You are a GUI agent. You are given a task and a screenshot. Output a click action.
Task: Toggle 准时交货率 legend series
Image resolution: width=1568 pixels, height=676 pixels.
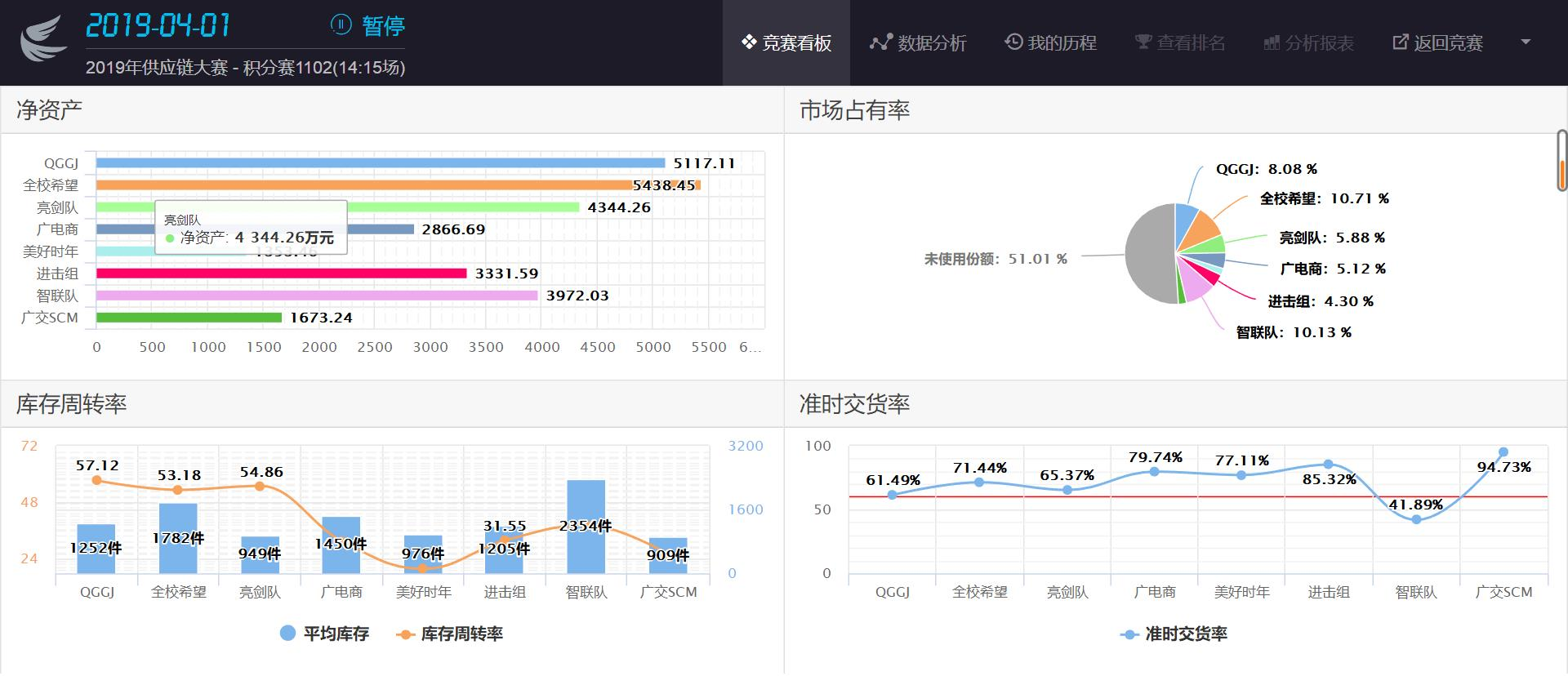coord(1174,634)
